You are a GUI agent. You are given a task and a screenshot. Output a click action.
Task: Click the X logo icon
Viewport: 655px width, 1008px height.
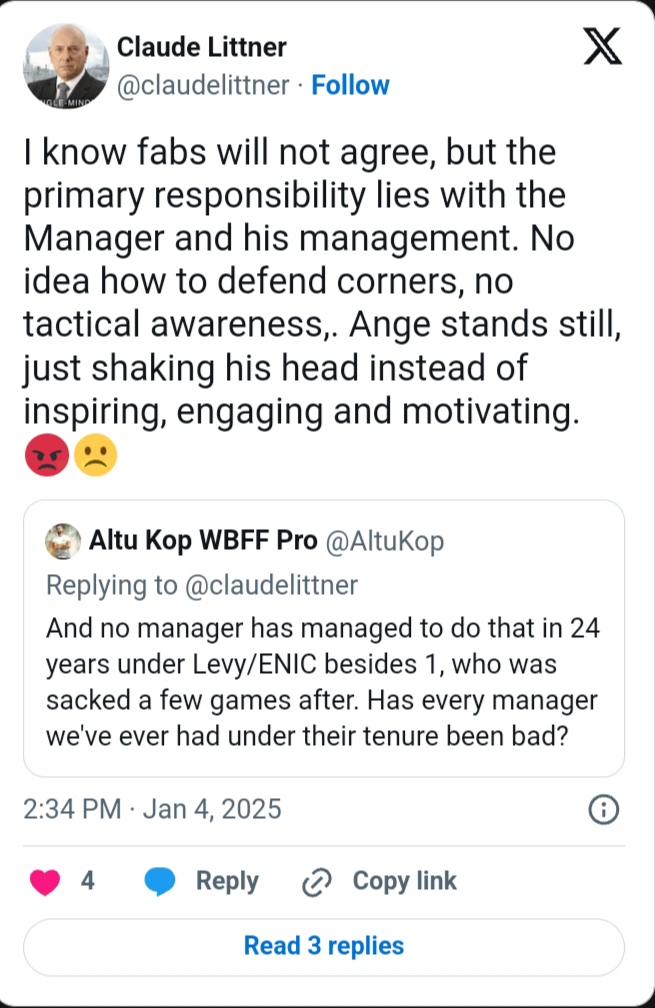click(602, 46)
